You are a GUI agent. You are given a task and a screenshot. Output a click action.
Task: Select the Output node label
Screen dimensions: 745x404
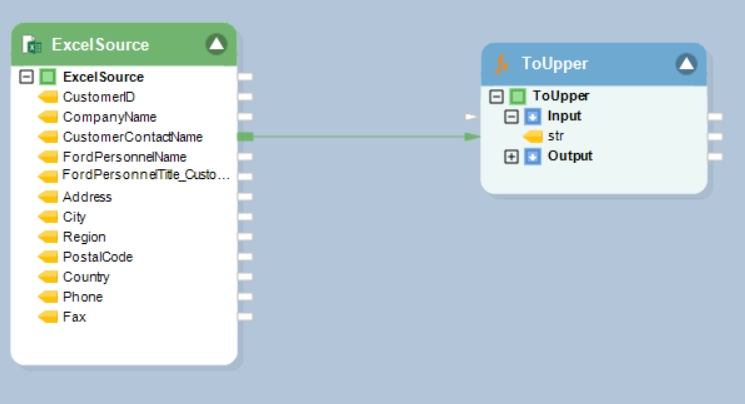click(570, 156)
